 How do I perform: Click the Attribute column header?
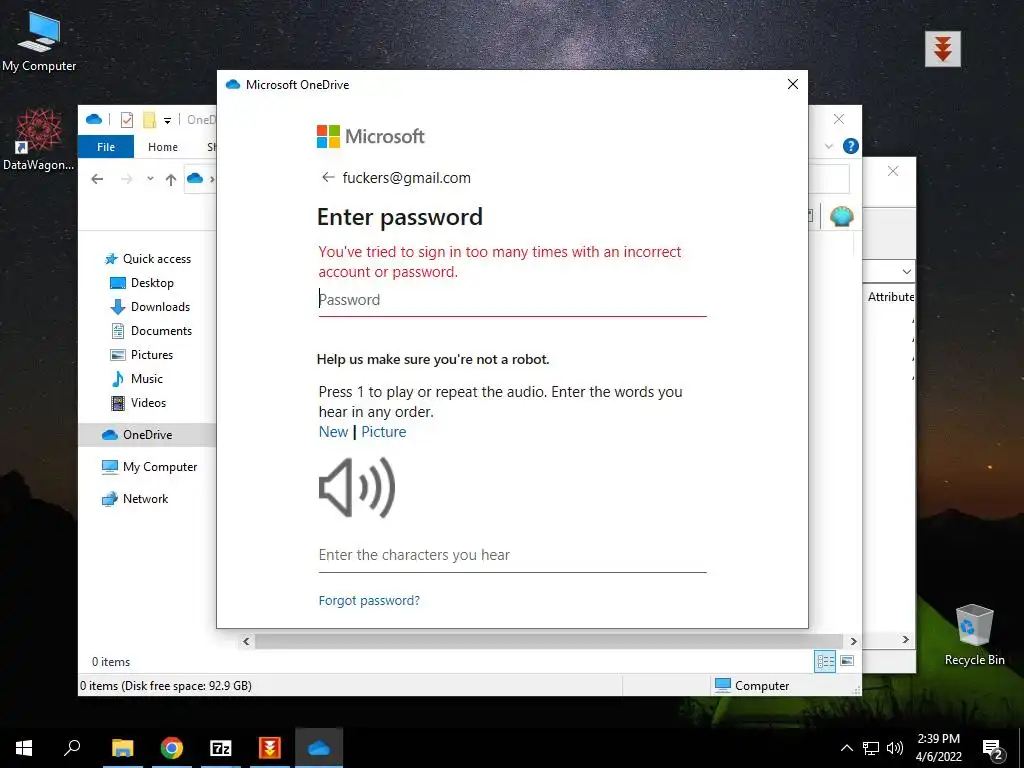click(x=891, y=296)
